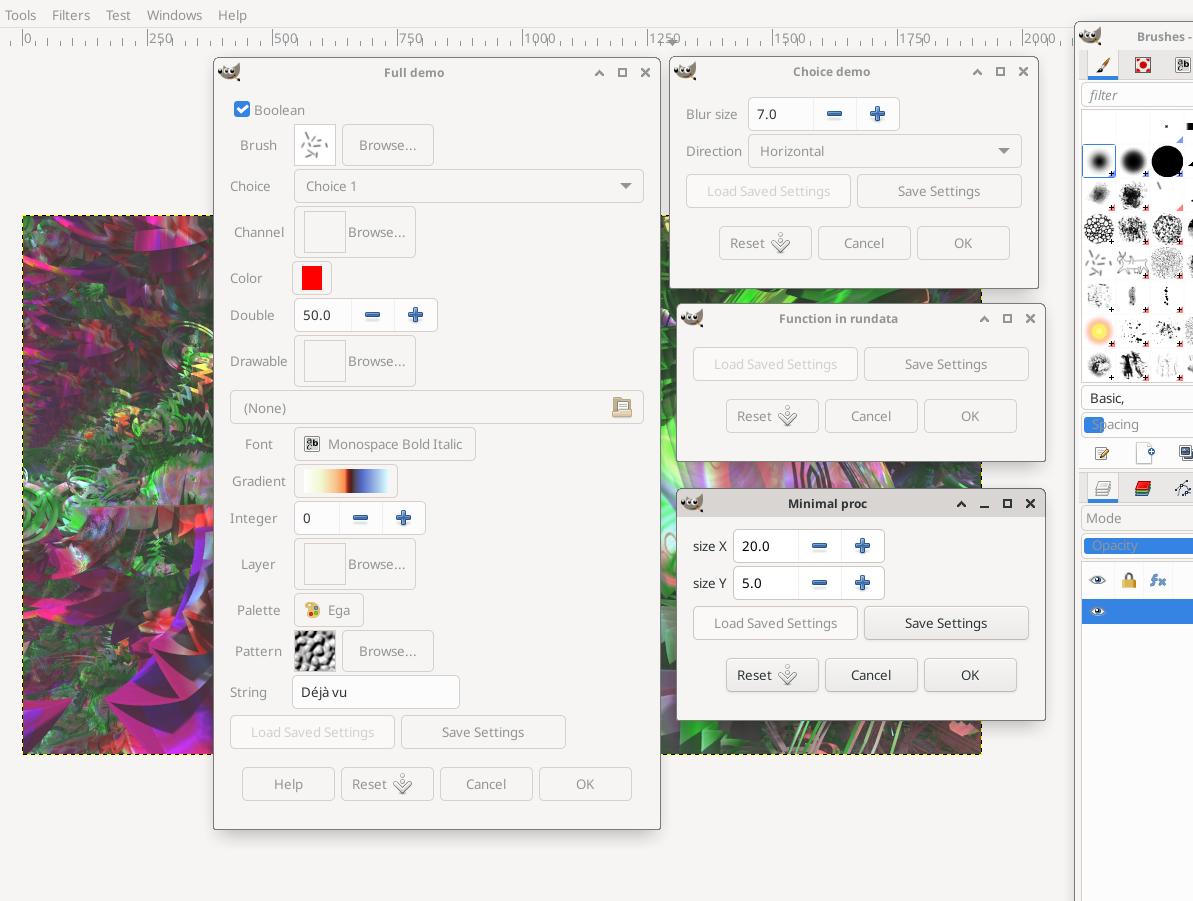Open the layer Mode dropdown

(1136, 518)
